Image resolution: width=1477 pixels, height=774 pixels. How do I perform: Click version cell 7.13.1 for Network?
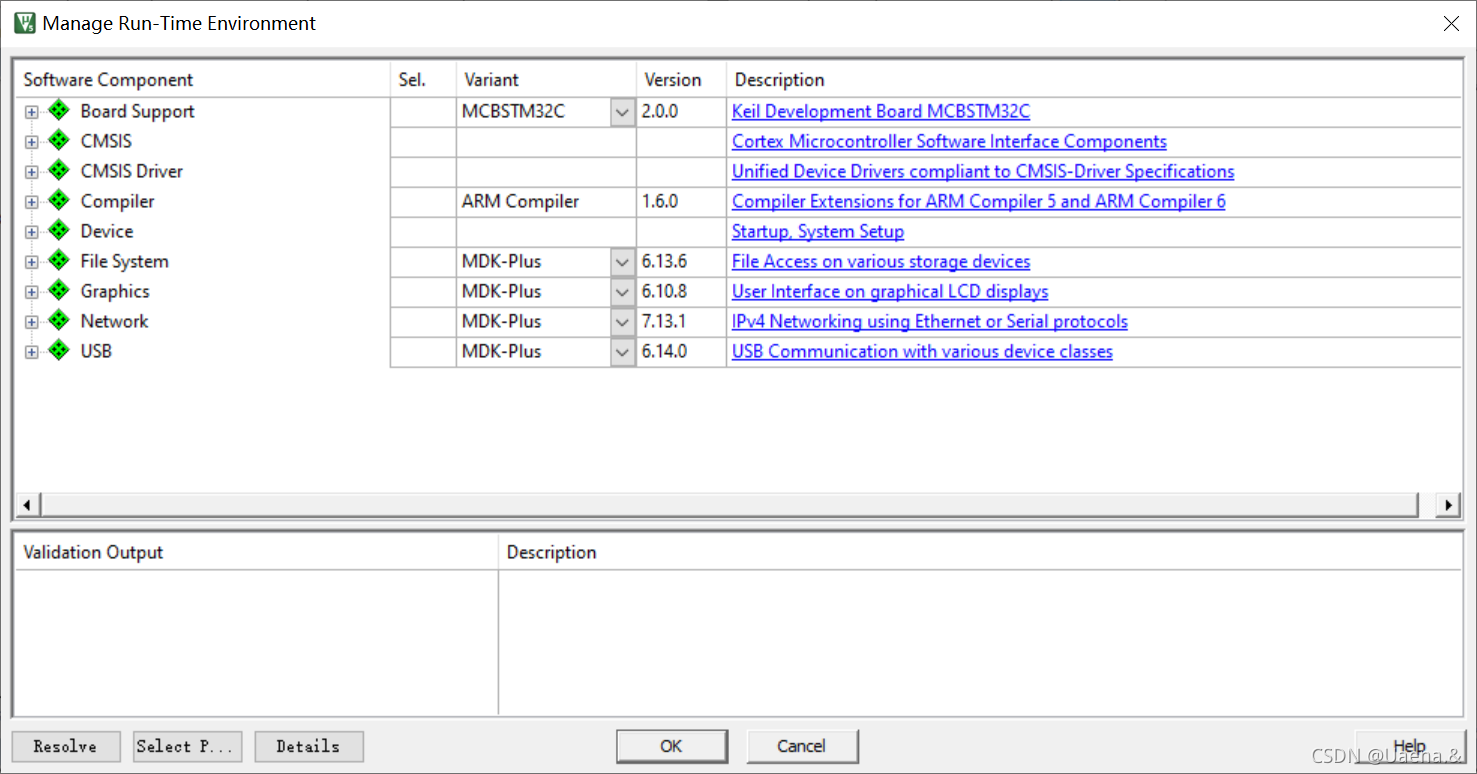(681, 322)
